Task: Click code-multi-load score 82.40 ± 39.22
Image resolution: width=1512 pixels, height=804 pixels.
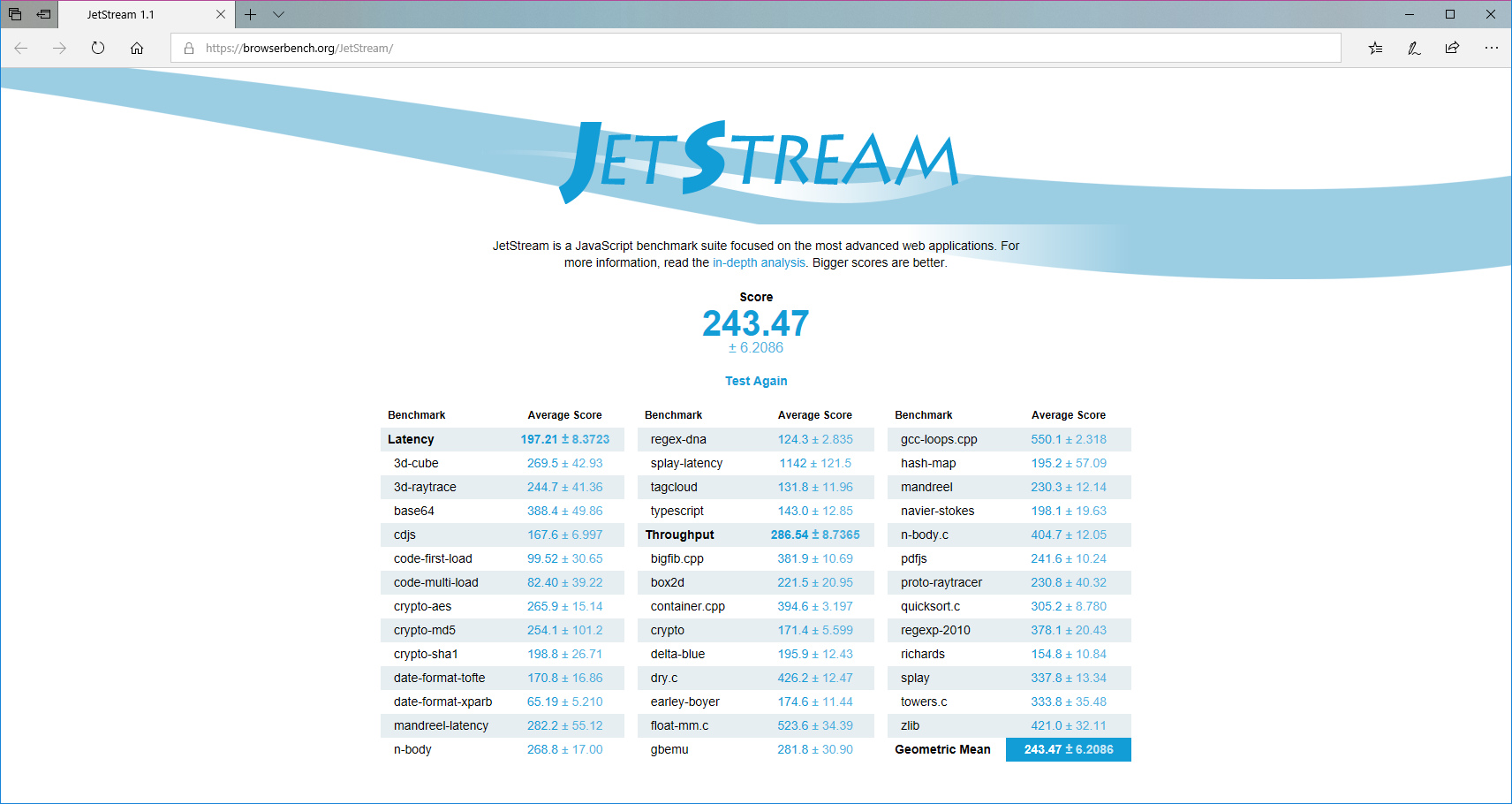Action: [565, 582]
